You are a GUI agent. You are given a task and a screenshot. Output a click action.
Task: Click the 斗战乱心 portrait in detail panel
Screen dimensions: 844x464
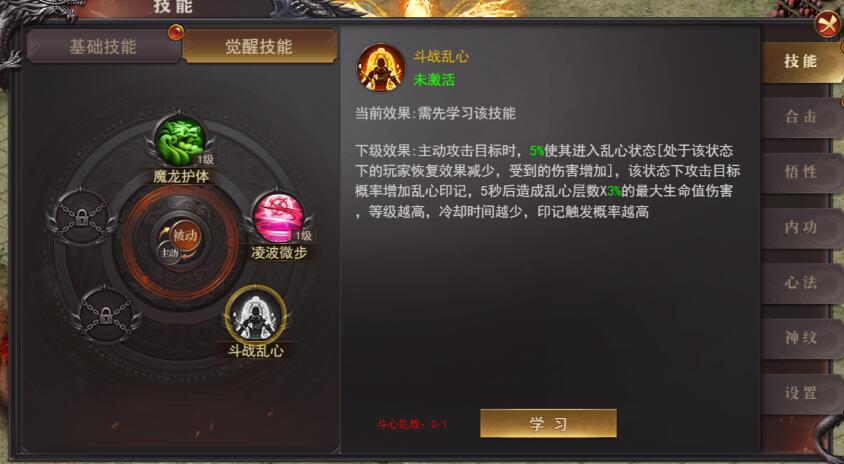click(x=381, y=68)
